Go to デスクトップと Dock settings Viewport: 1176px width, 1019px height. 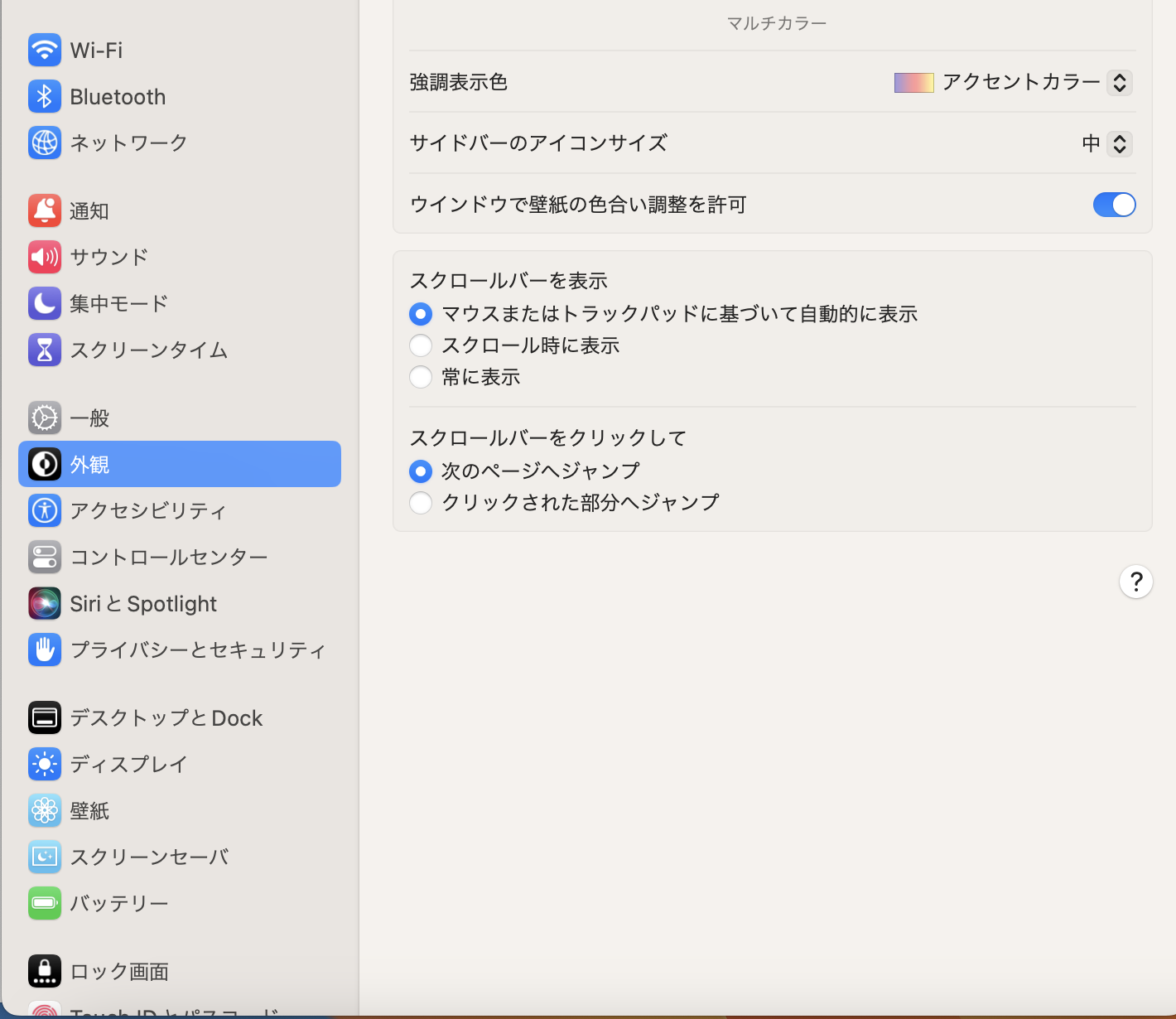[180, 717]
